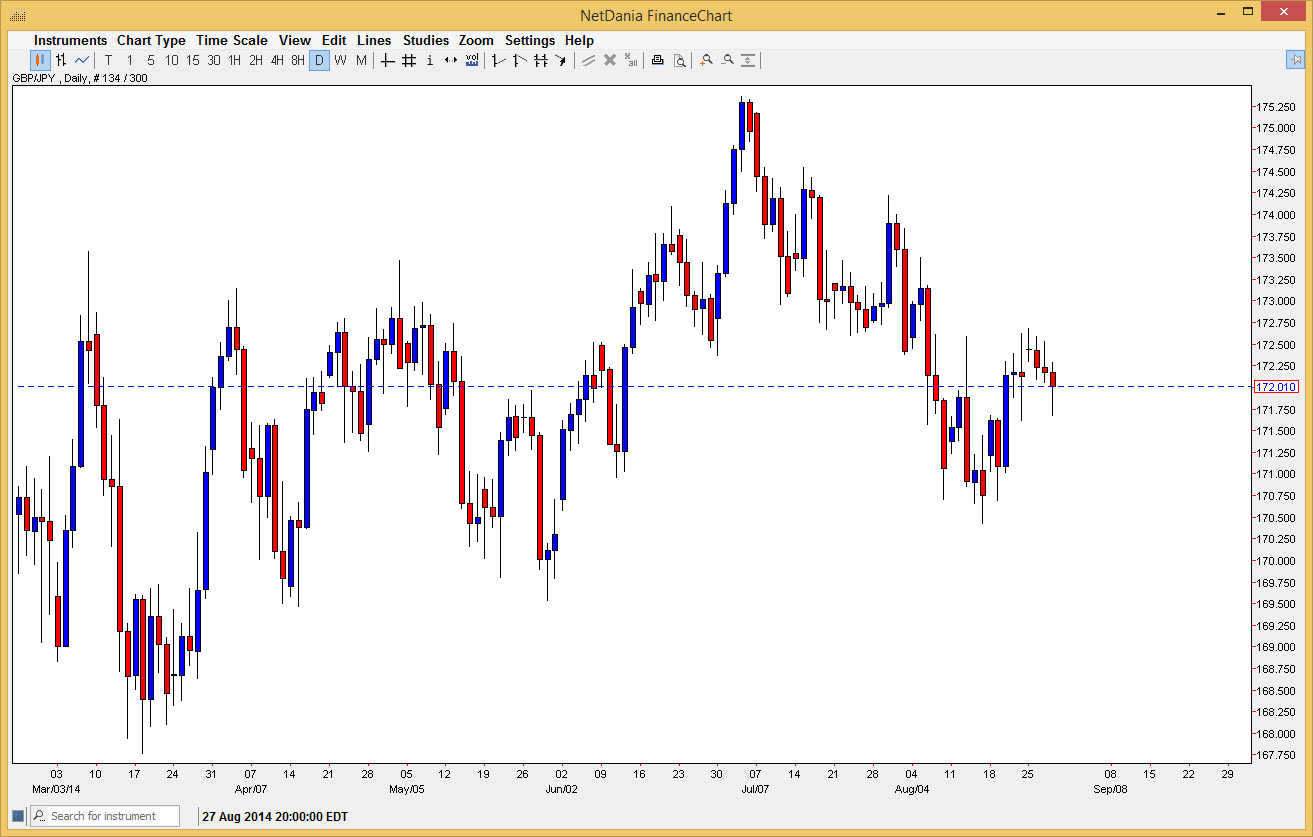Viewport: 1313px width, 837px height.
Task: Click the window grip icon at top left
Action: [x=17, y=15]
